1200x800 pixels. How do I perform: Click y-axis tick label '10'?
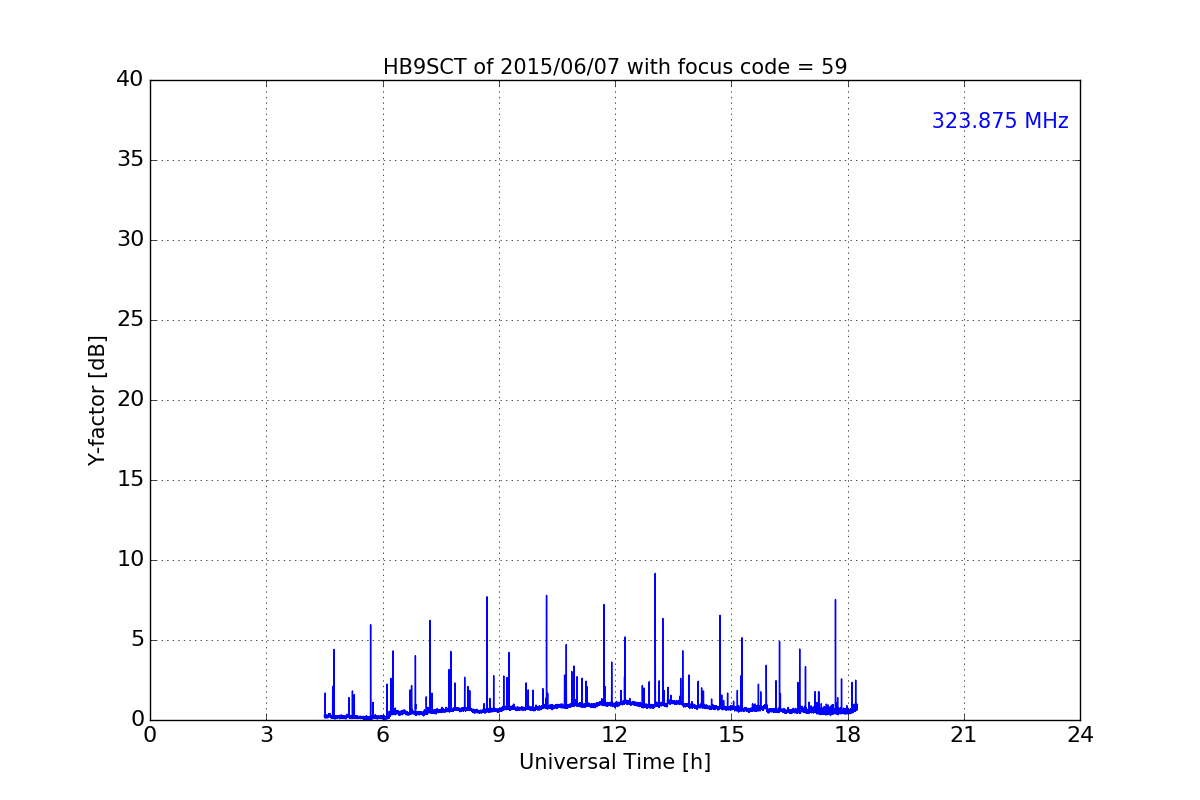point(130,560)
